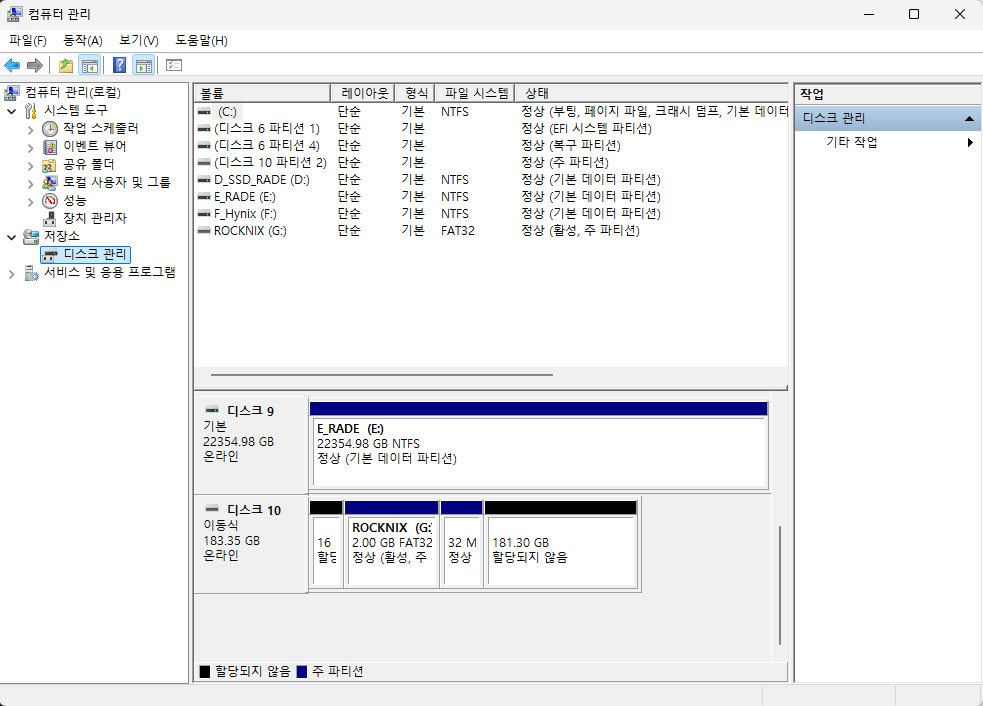
Task: Expand the 공유 폴더 node
Action: tap(30, 166)
